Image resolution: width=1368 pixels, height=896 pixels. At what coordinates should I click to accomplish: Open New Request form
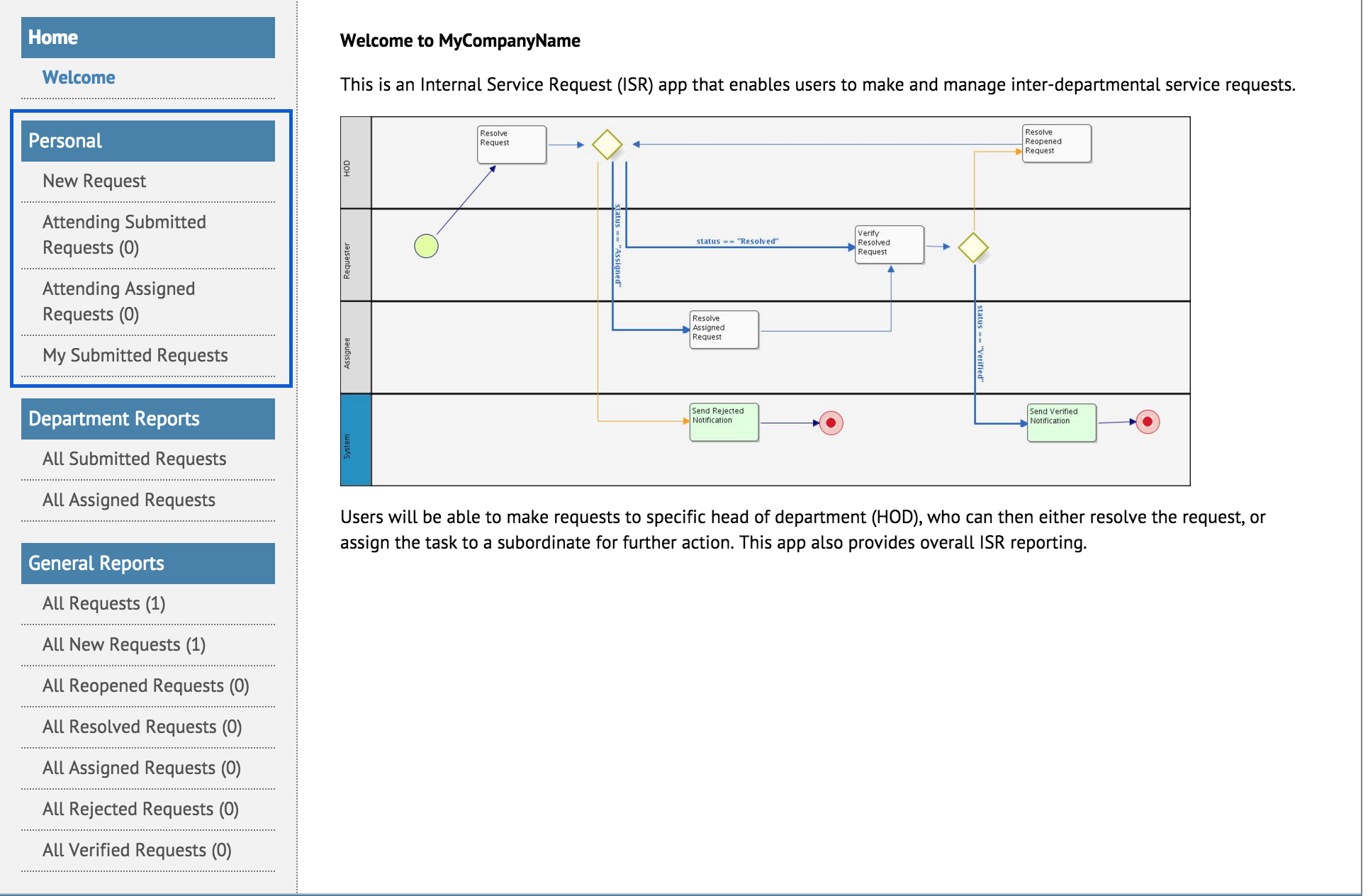(94, 181)
